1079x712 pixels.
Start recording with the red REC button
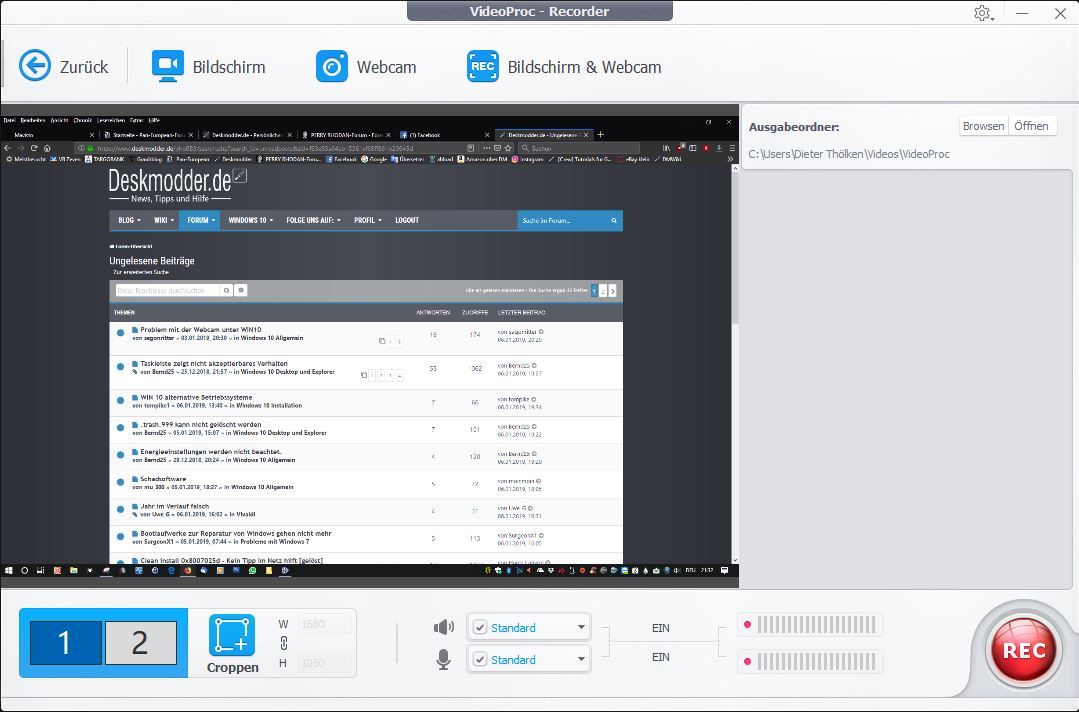tap(1024, 650)
